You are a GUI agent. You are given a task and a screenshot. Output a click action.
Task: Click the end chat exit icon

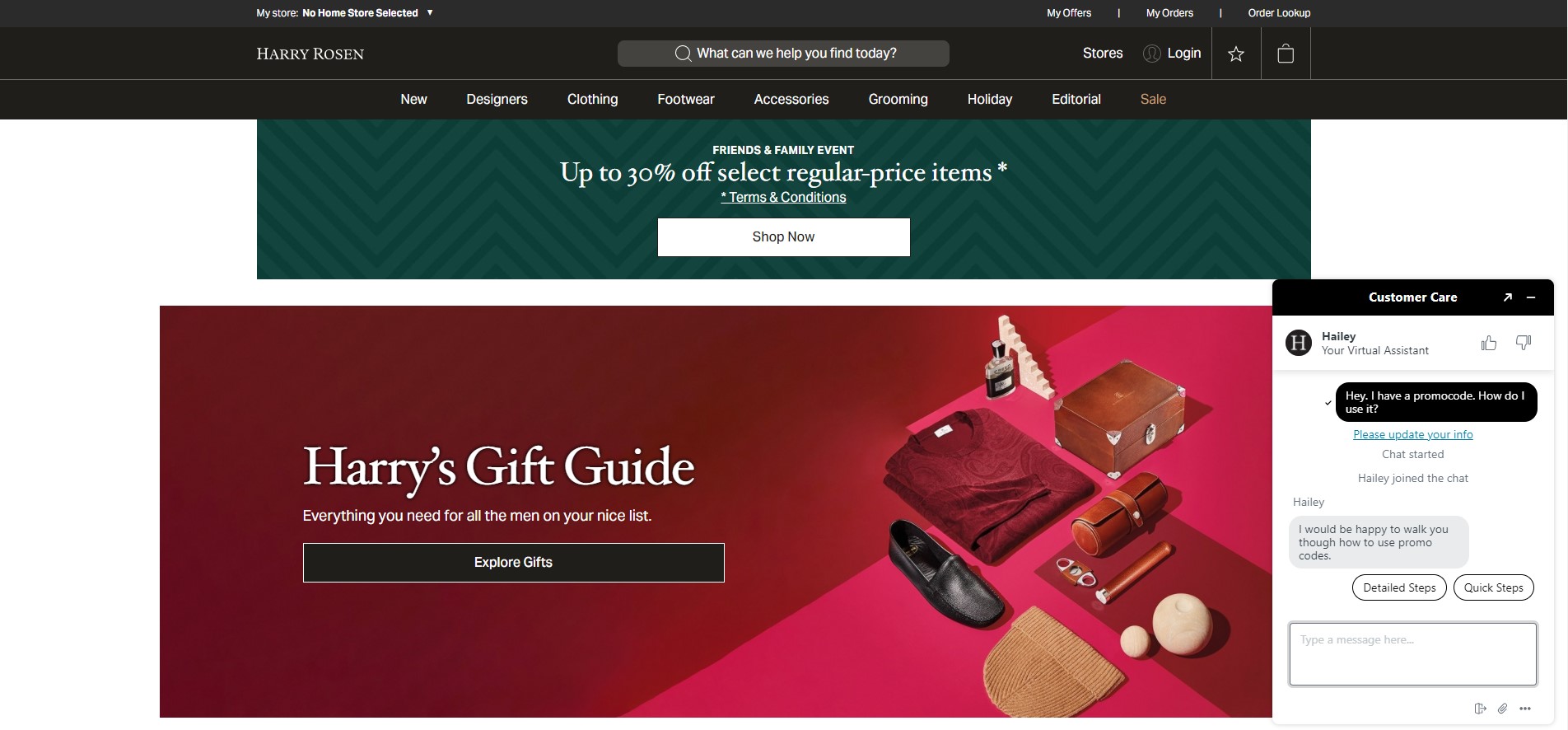point(1480,709)
